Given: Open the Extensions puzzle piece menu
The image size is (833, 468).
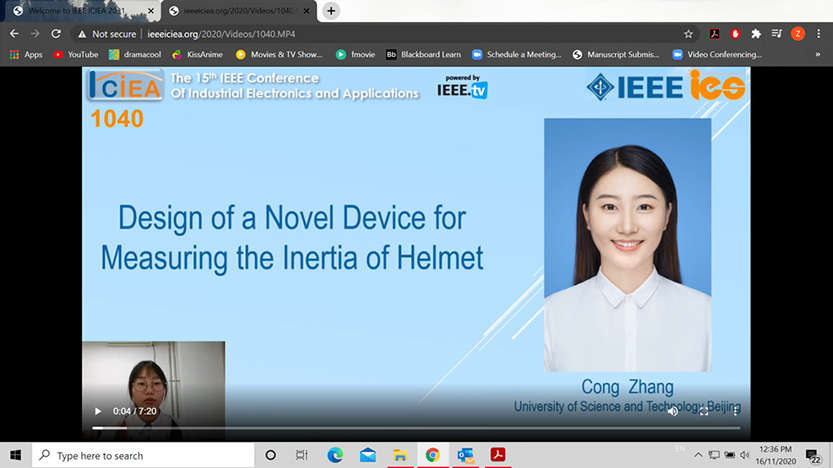Looking at the screenshot, I should coord(756,34).
